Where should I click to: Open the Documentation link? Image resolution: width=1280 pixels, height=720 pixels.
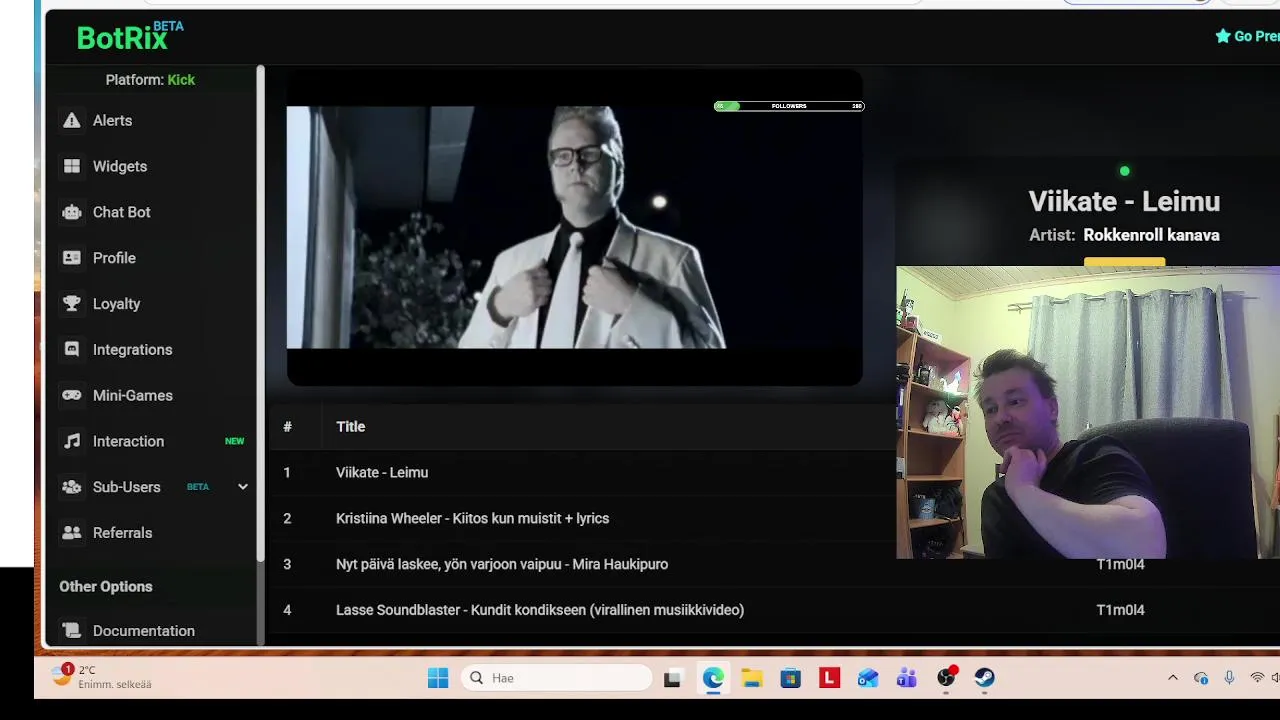click(x=144, y=631)
